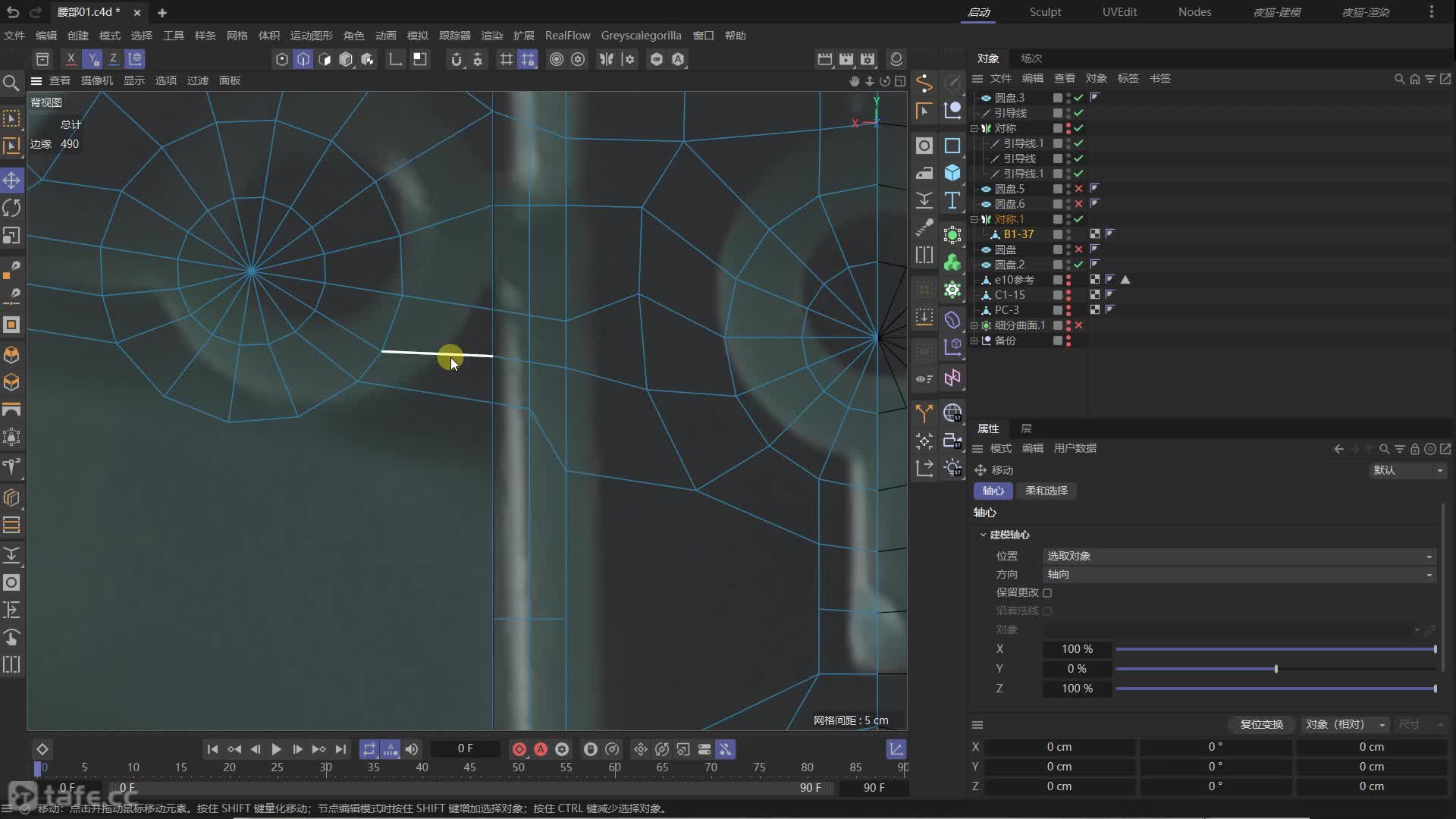Switch to the Sculpt layout tab

pyautogui.click(x=1045, y=12)
